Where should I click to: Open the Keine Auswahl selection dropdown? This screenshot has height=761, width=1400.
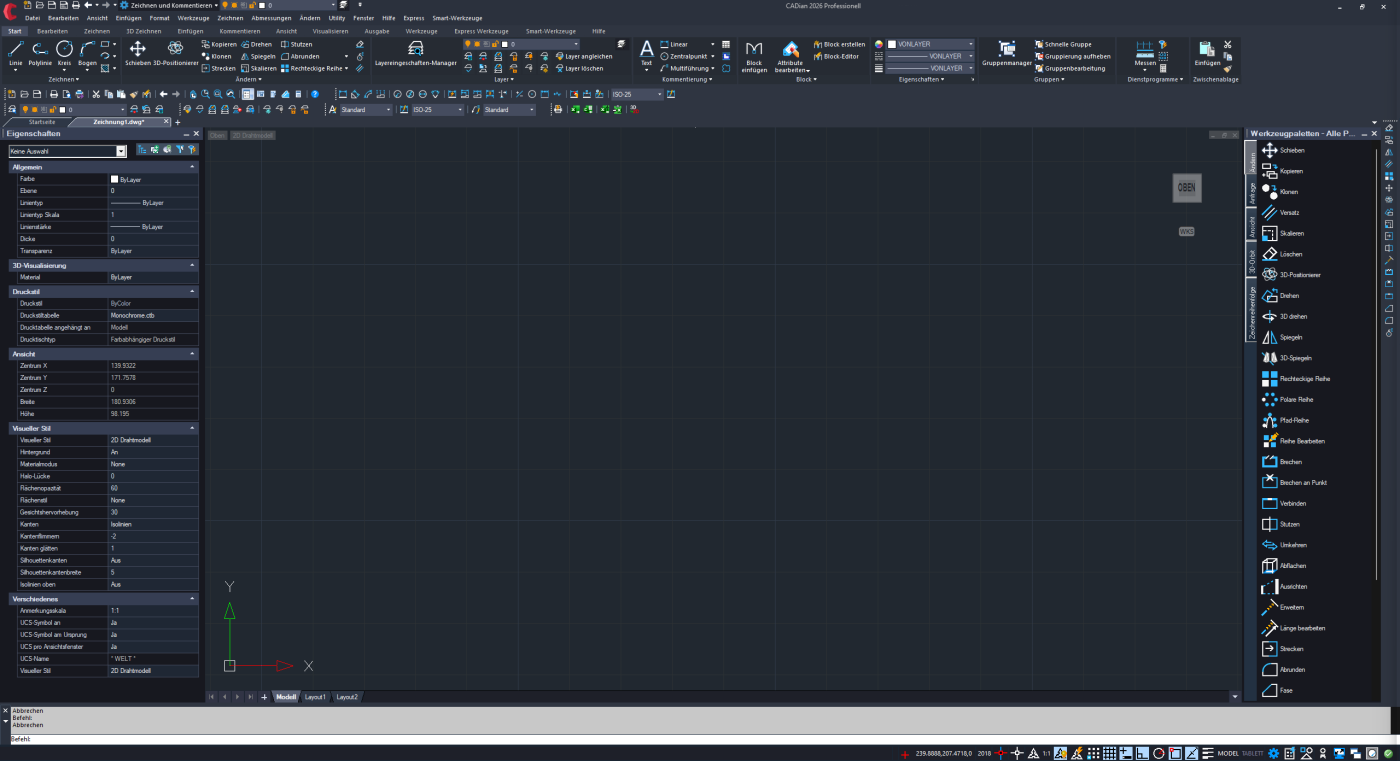(x=121, y=151)
